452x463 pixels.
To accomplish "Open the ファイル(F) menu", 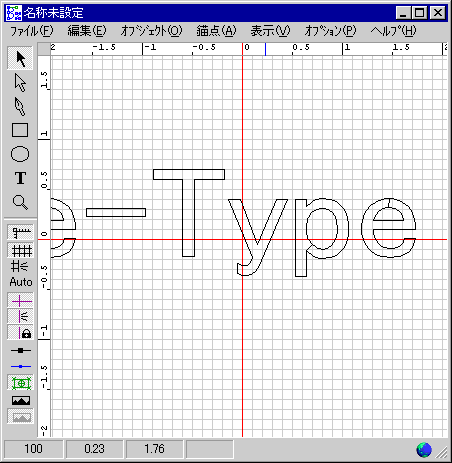I will [x=32, y=31].
